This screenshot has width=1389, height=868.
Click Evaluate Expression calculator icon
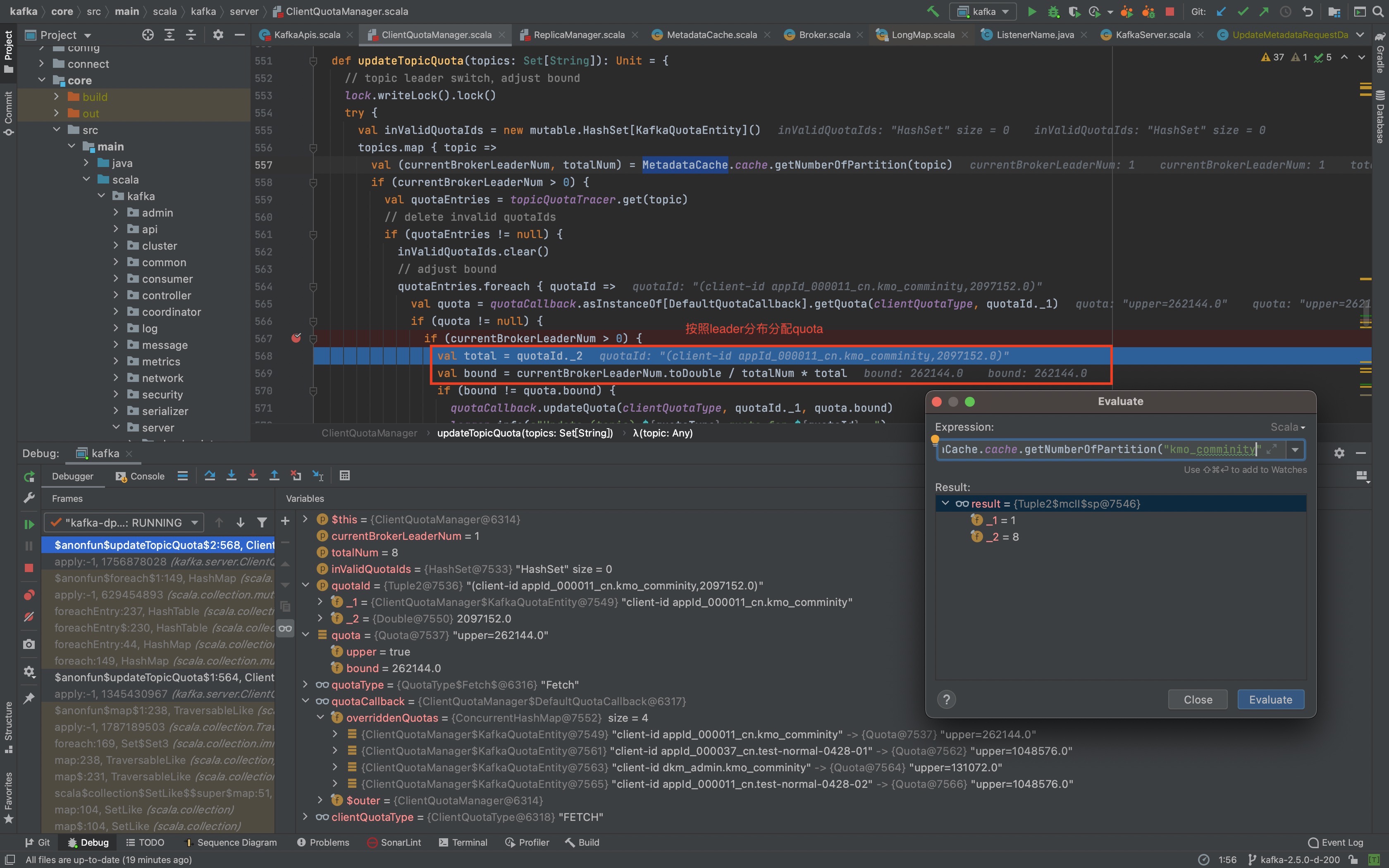pyautogui.click(x=344, y=475)
